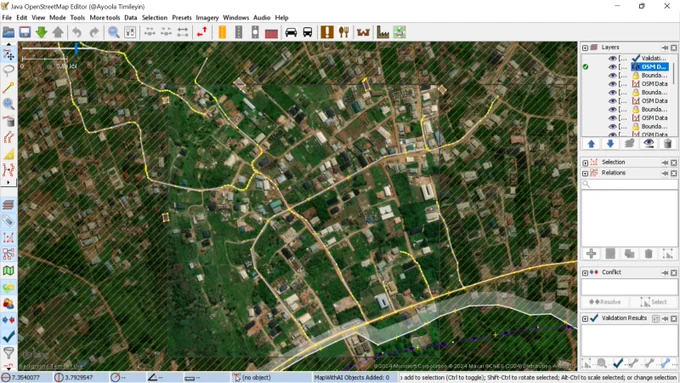Collapse the Layers panel arrow
Viewport: 680px width, 383px height.
585,48
